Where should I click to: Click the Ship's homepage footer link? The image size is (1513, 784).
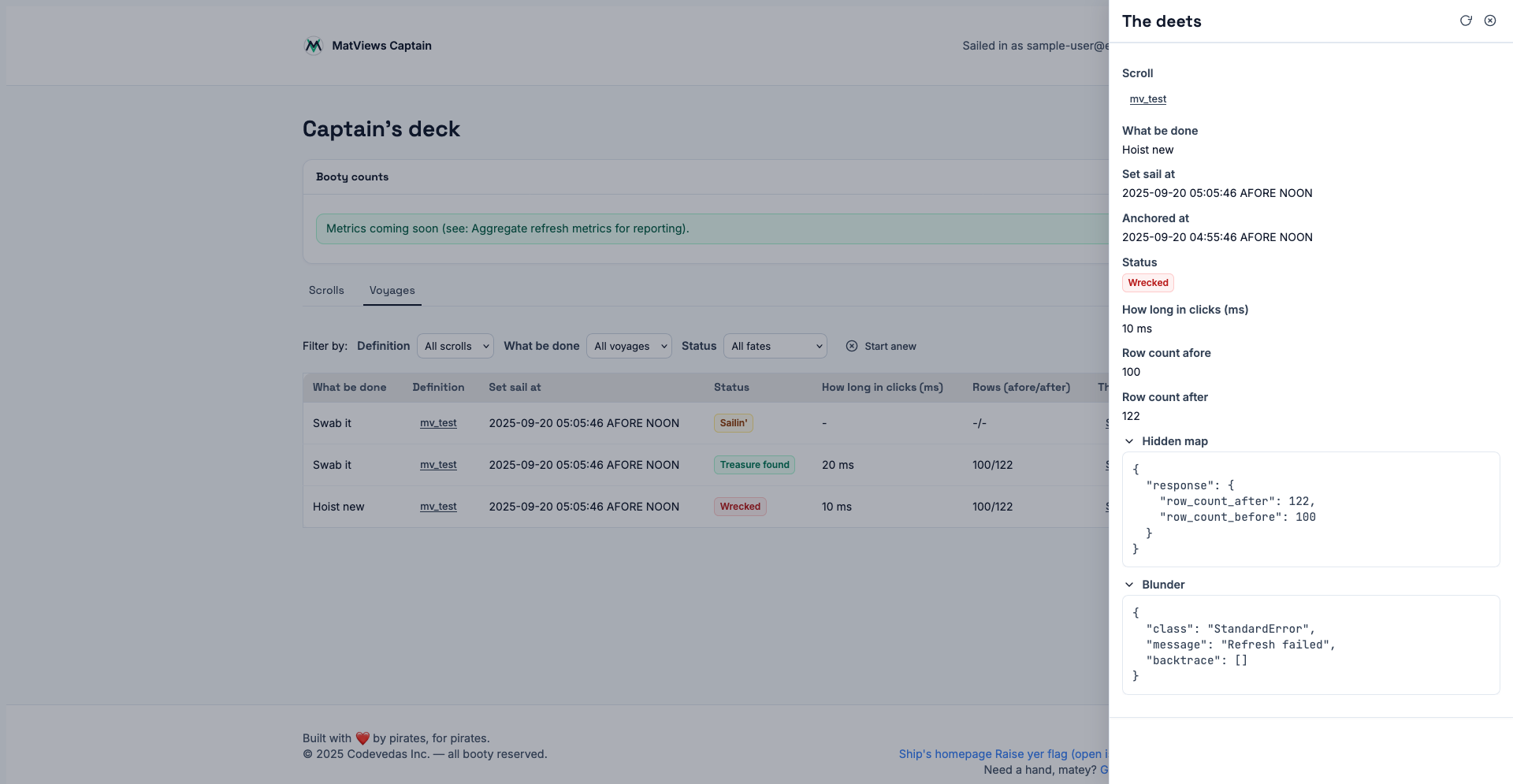point(945,754)
